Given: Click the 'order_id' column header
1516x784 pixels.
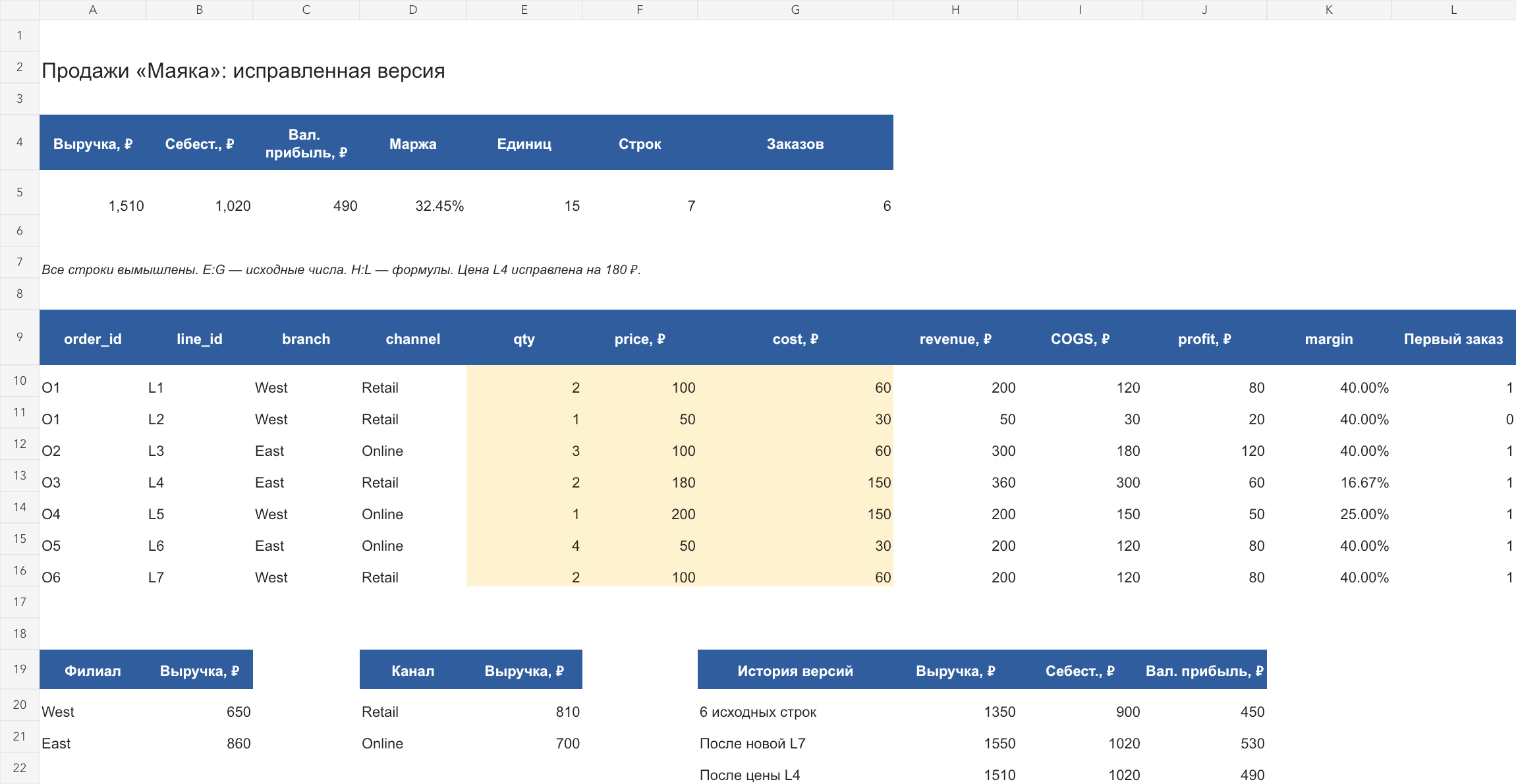Looking at the screenshot, I should (x=93, y=339).
